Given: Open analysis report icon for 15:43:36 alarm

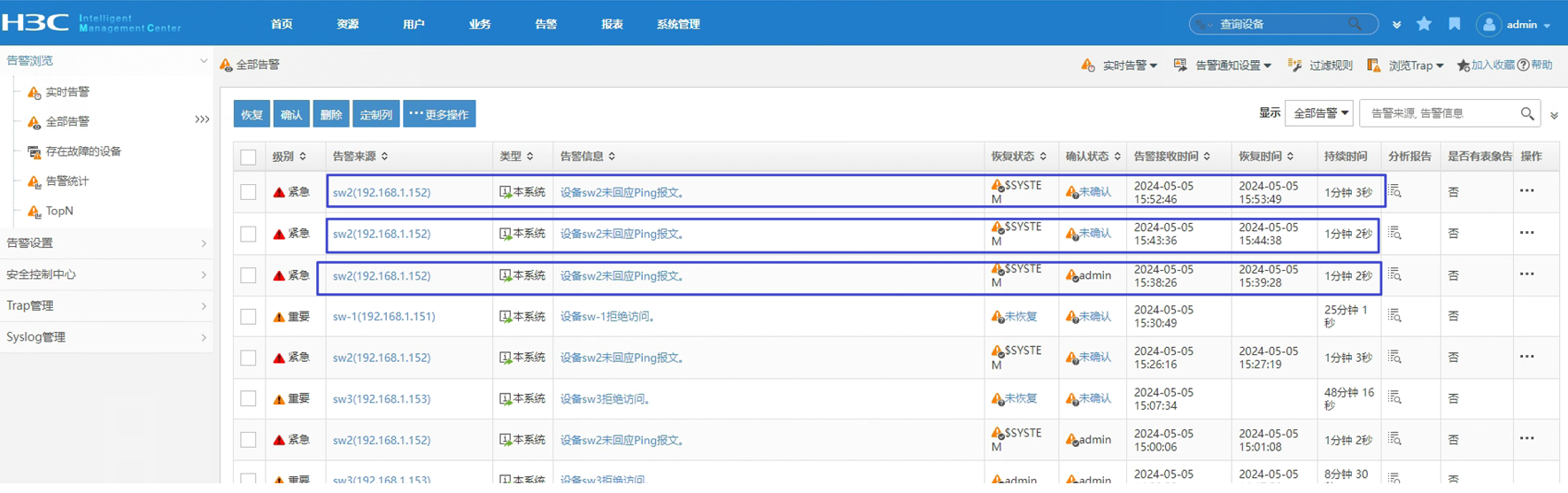Looking at the screenshot, I should click(1395, 233).
